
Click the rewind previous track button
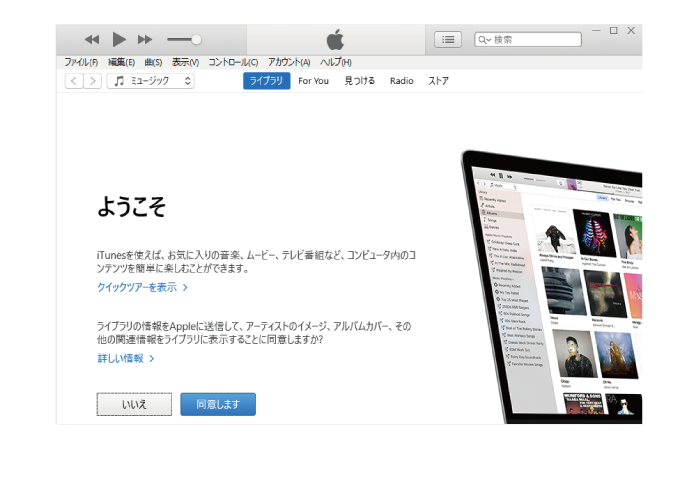tap(92, 40)
